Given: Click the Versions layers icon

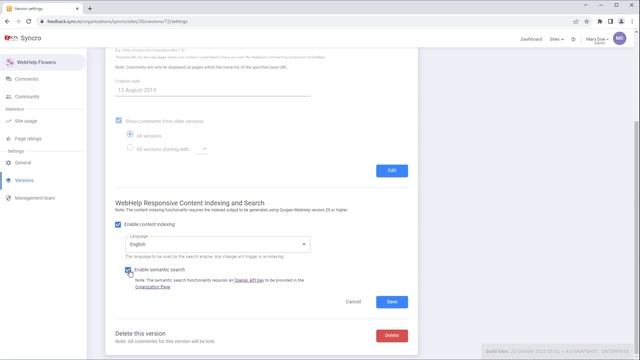Looking at the screenshot, I should coord(9,180).
